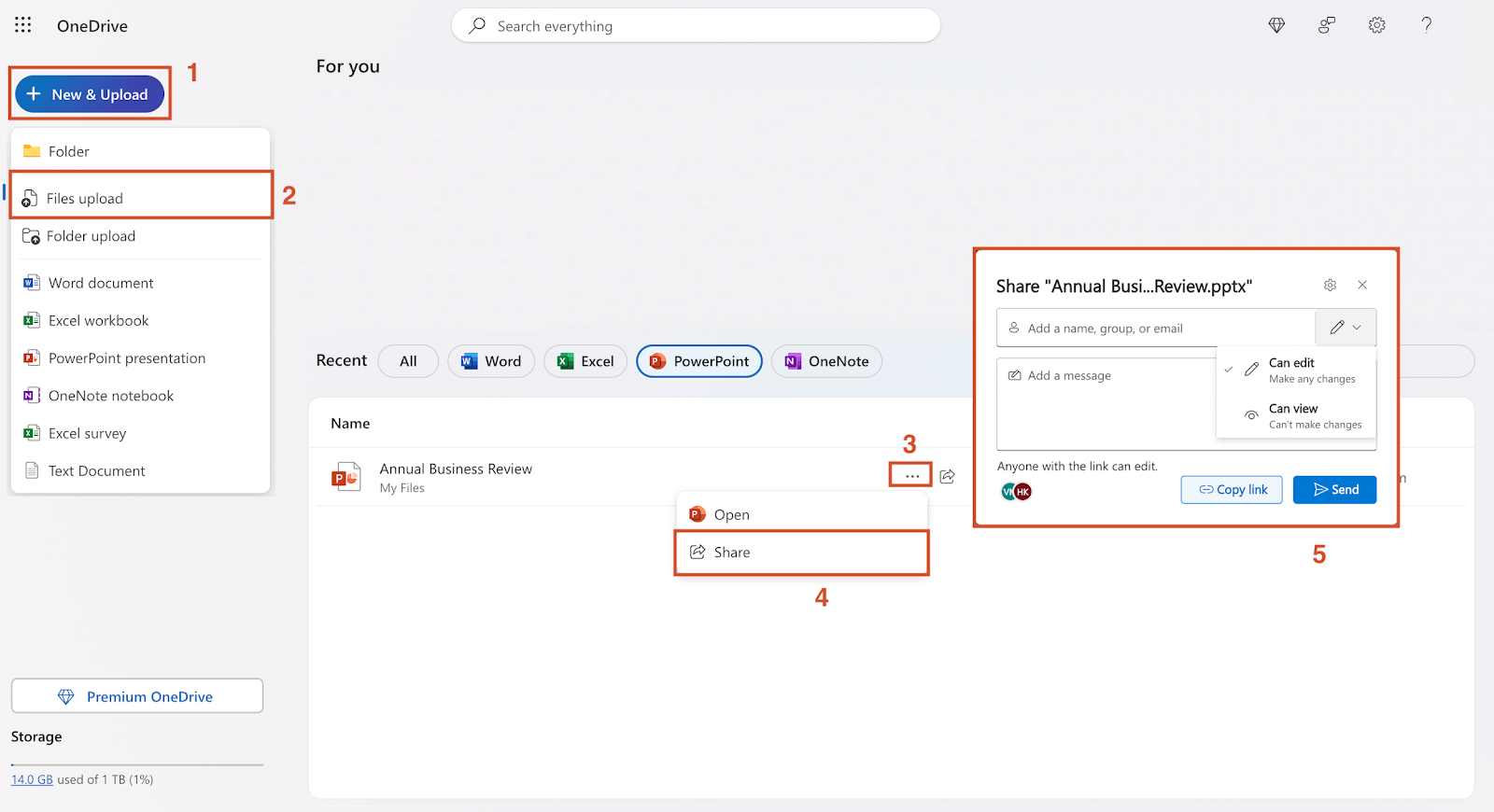This screenshot has height=812, width=1494.
Task: Click the share arrow icon beside the file row
Action: pyautogui.click(x=947, y=476)
